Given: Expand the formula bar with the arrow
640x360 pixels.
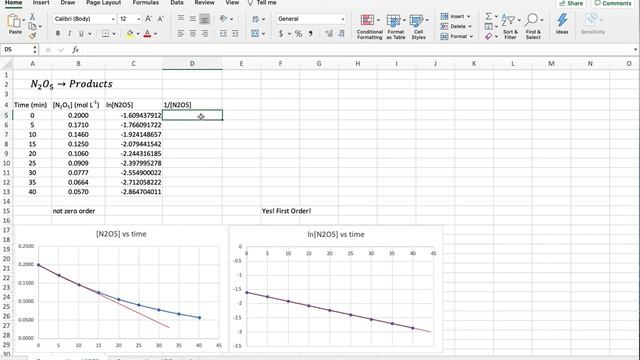Looking at the screenshot, I should coord(636,50).
